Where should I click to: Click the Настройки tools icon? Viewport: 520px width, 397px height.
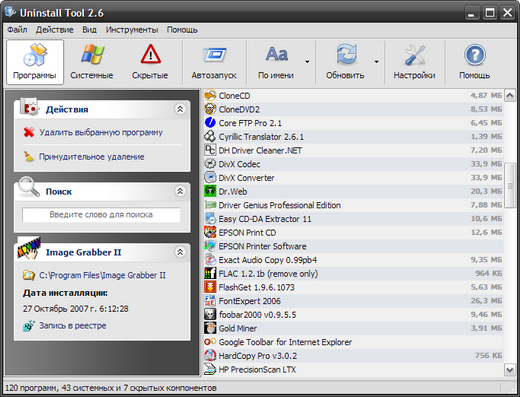[x=414, y=55]
